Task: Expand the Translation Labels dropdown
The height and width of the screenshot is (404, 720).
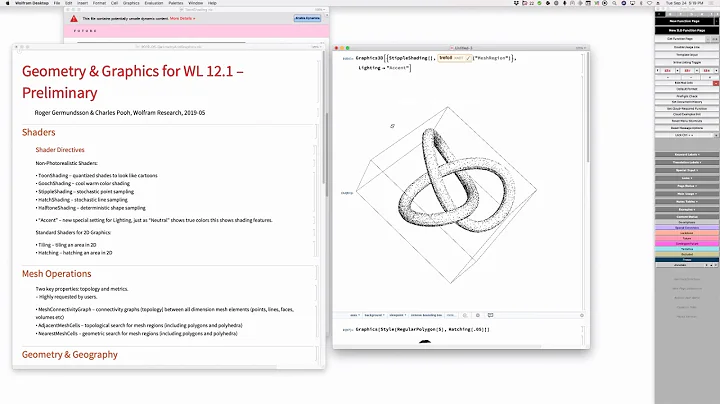Action: click(x=687, y=163)
